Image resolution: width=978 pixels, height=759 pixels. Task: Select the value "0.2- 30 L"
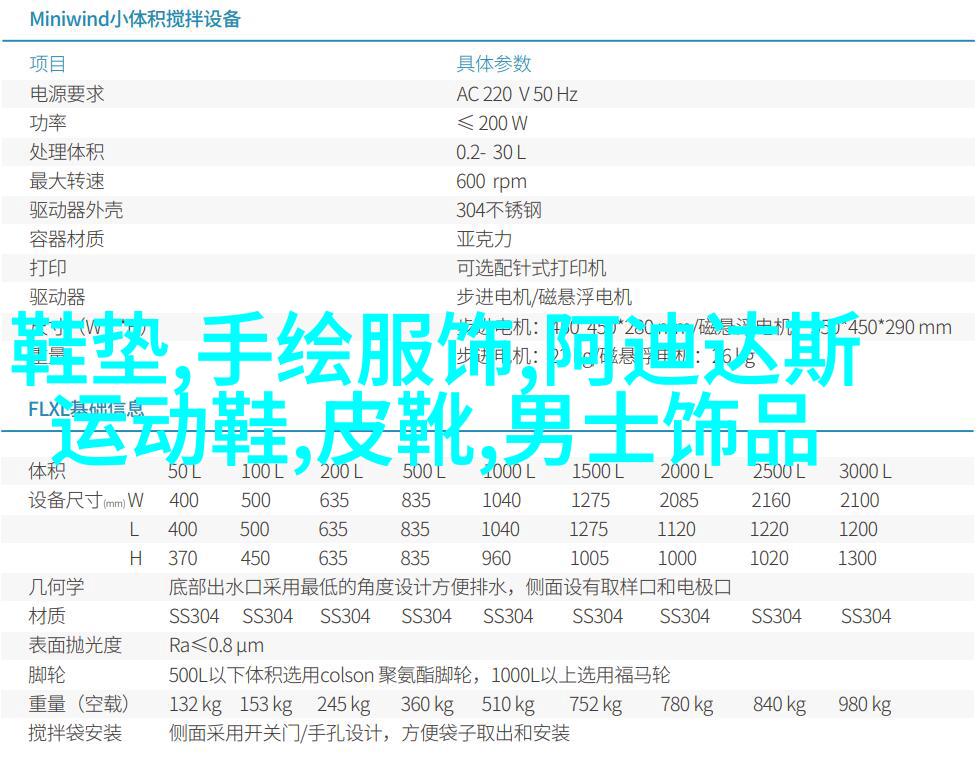pyautogui.click(x=491, y=152)
